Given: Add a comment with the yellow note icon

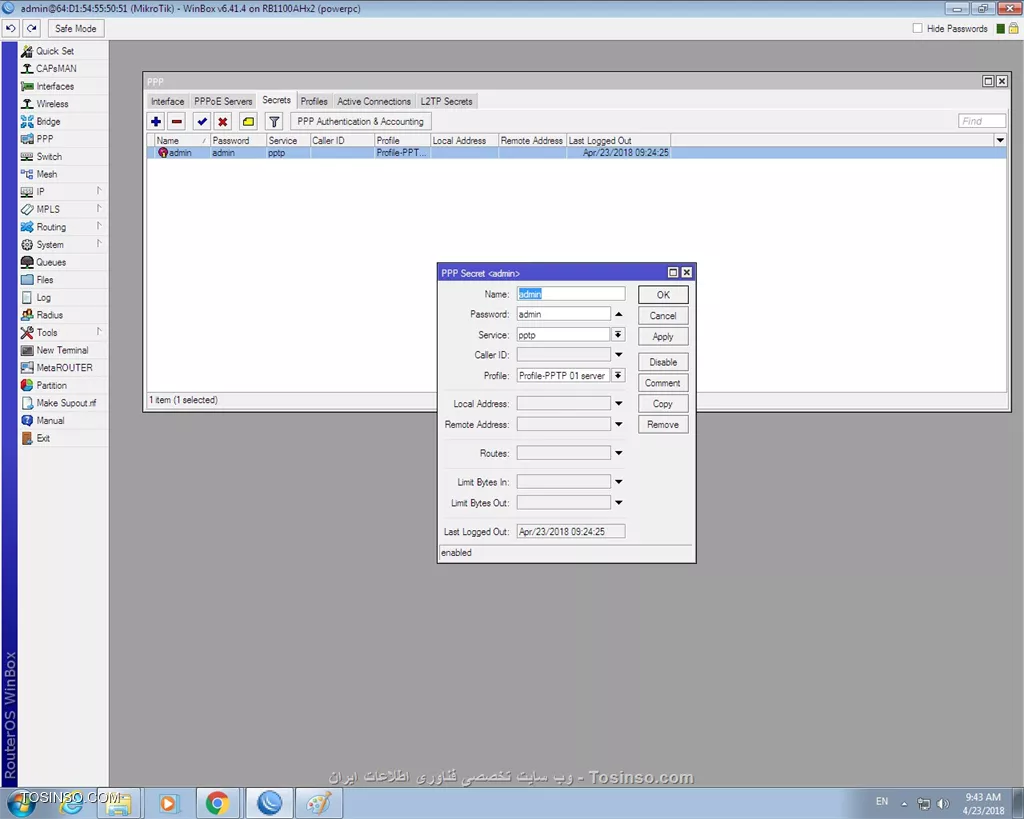Looking at the screenshot, I should click(x=248, y=121).
